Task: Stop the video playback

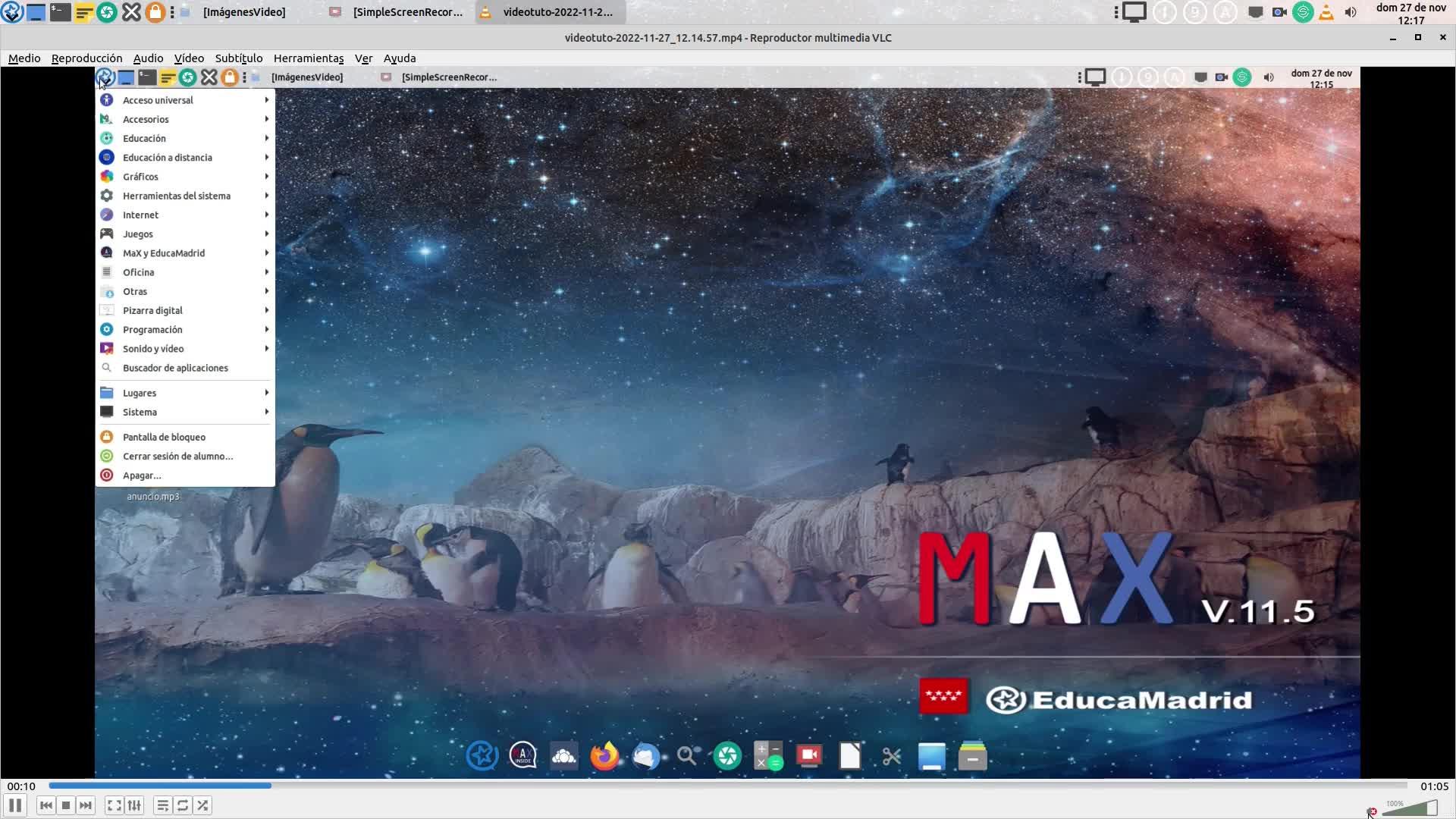Action: [66, 805]
